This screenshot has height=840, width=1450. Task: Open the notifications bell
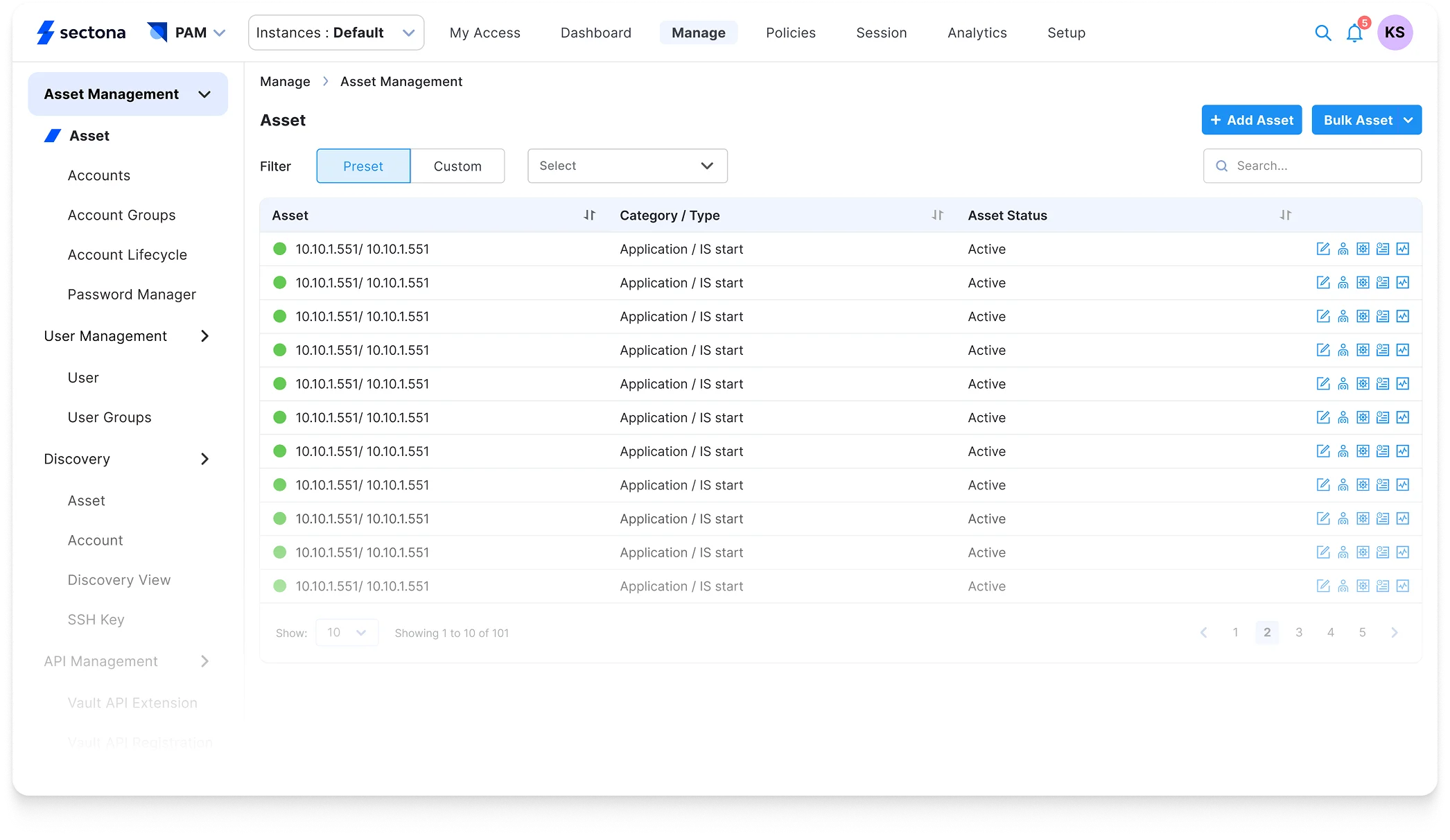[x=1354, y=33]
